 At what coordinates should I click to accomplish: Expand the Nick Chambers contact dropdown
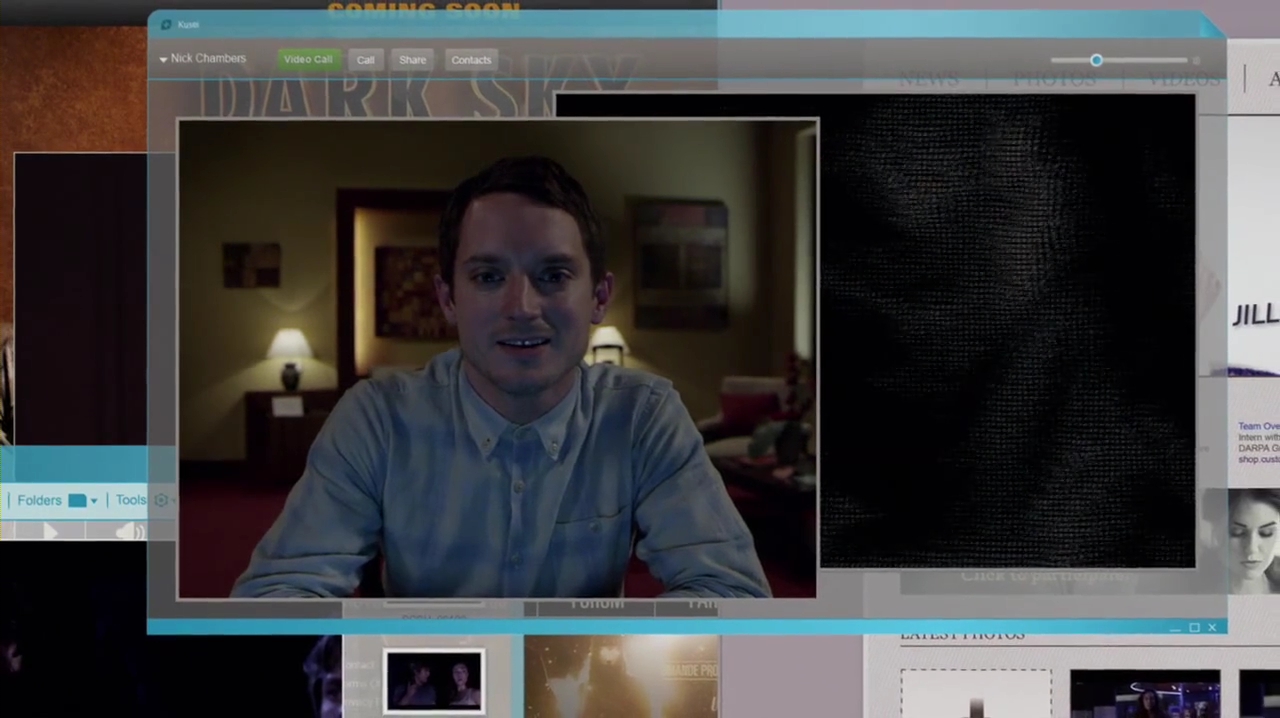pyautogui.click(x=163, y=60)
